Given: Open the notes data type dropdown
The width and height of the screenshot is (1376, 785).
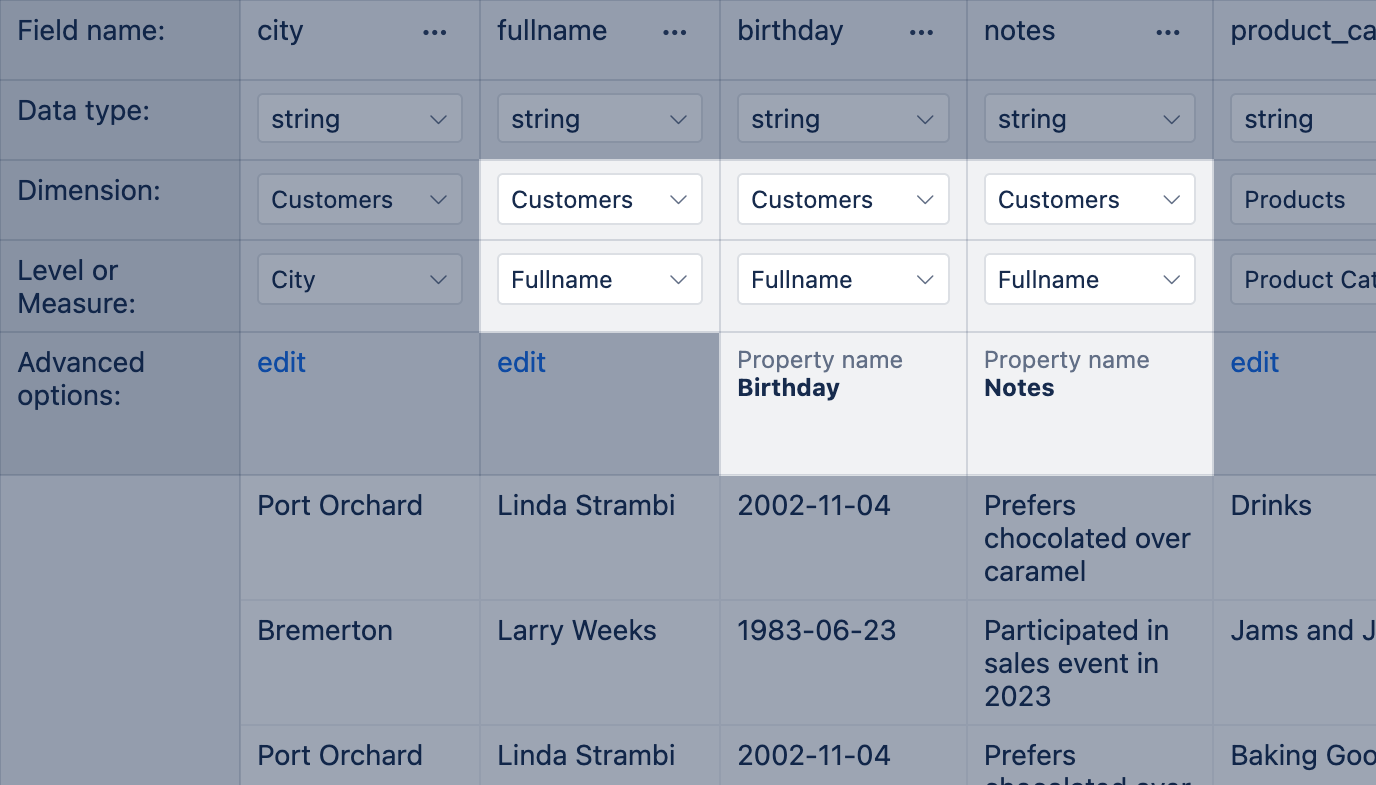Looking at the screenshot, I should point(1089,119).
